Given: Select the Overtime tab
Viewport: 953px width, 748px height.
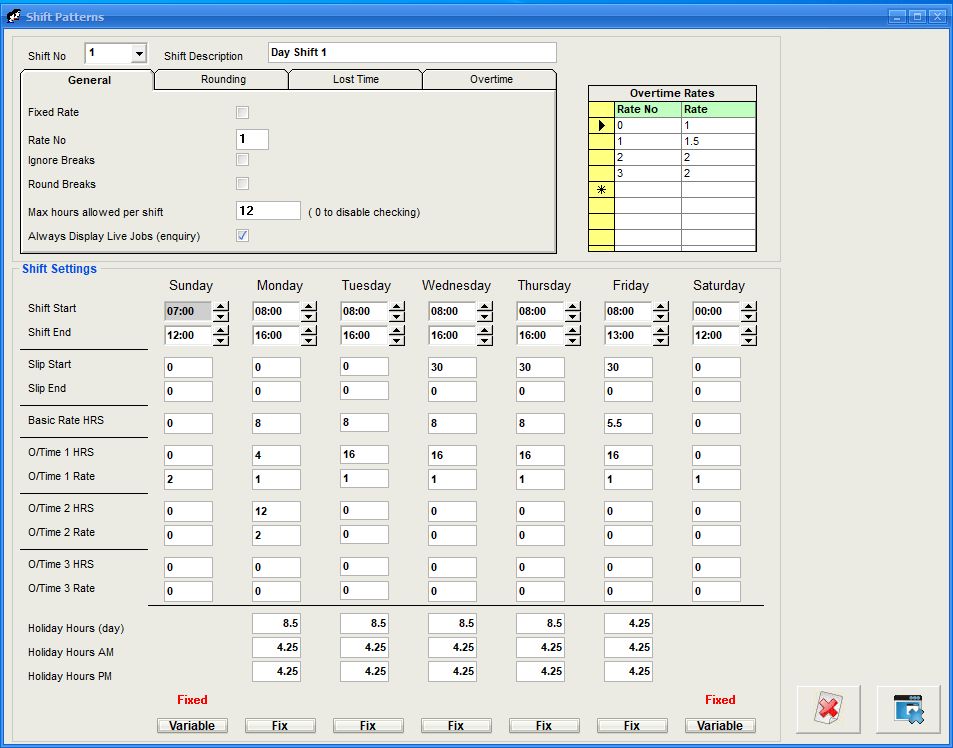Looking at the screenshot, I should tap(491, 80).
